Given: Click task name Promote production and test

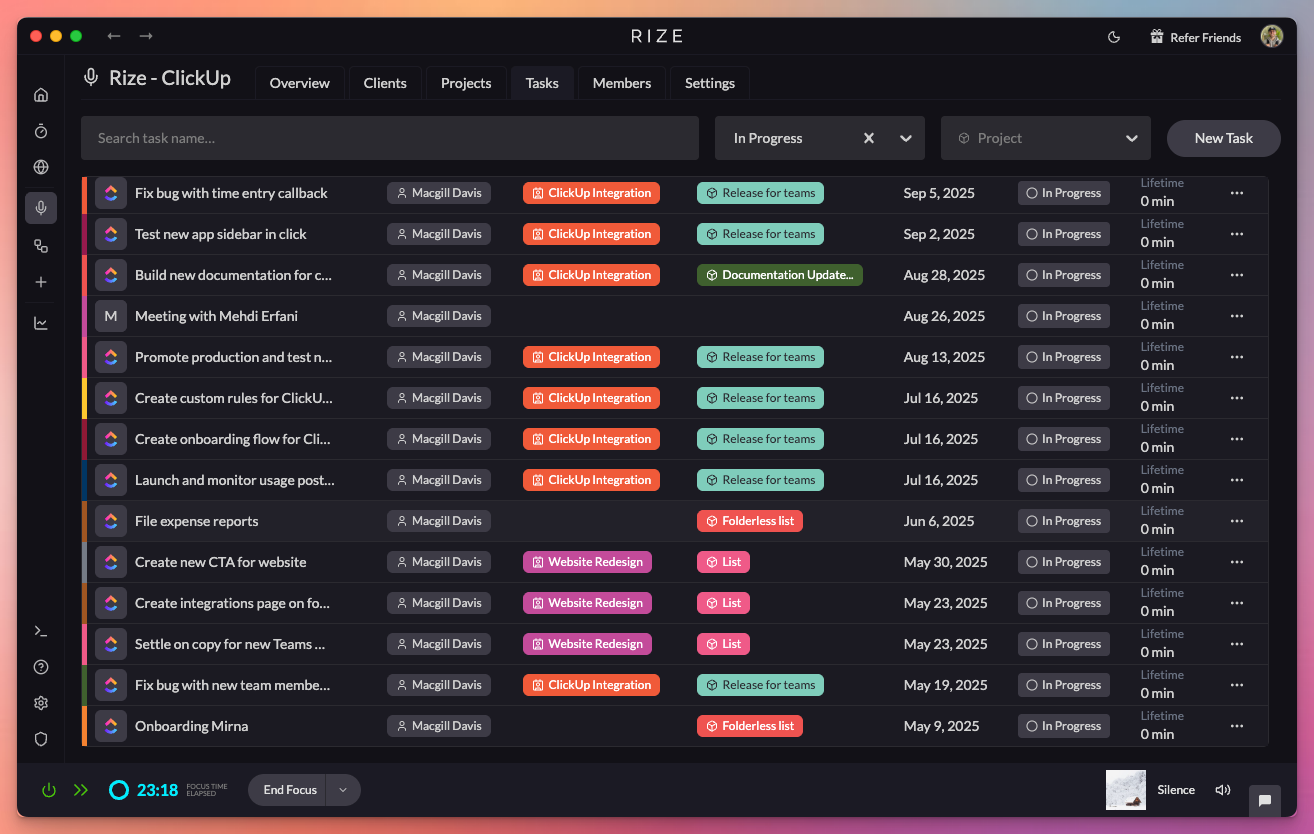Looking at the screenshot, I should [x=234, y=357].
